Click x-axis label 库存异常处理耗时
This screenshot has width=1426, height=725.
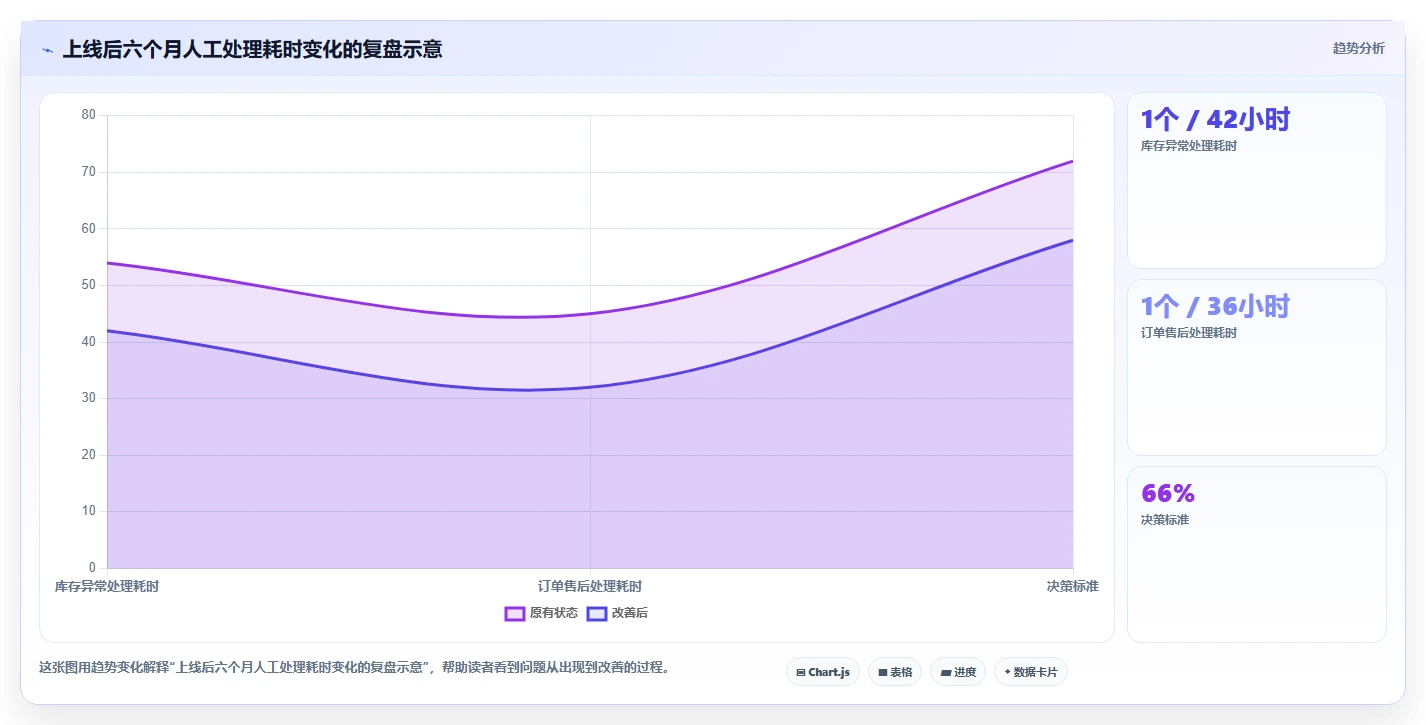pos(107,586)
